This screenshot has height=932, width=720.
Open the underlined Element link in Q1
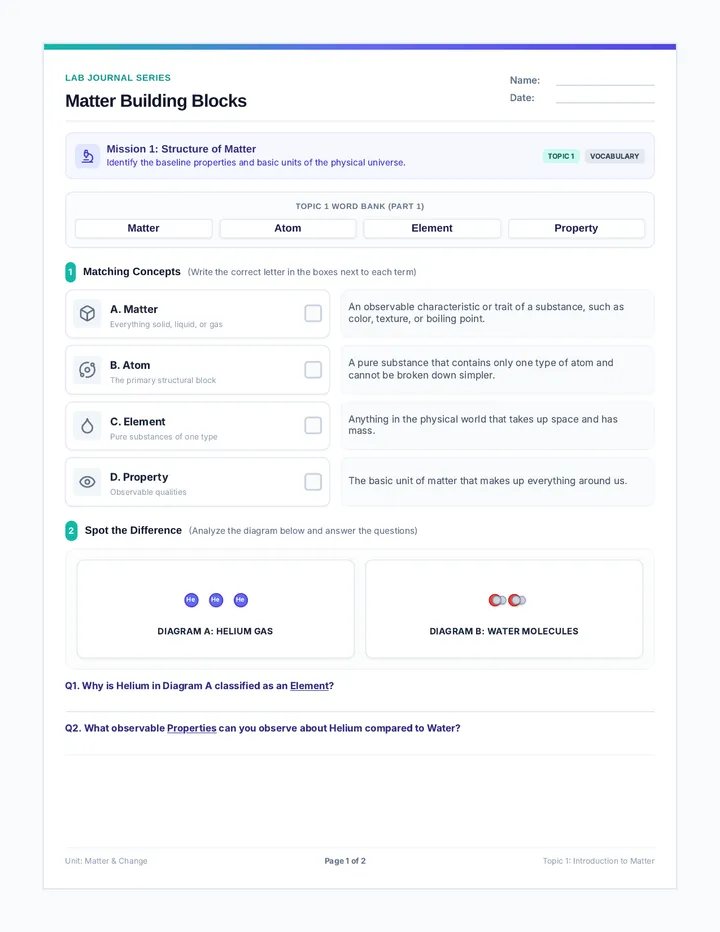[309, 686]
